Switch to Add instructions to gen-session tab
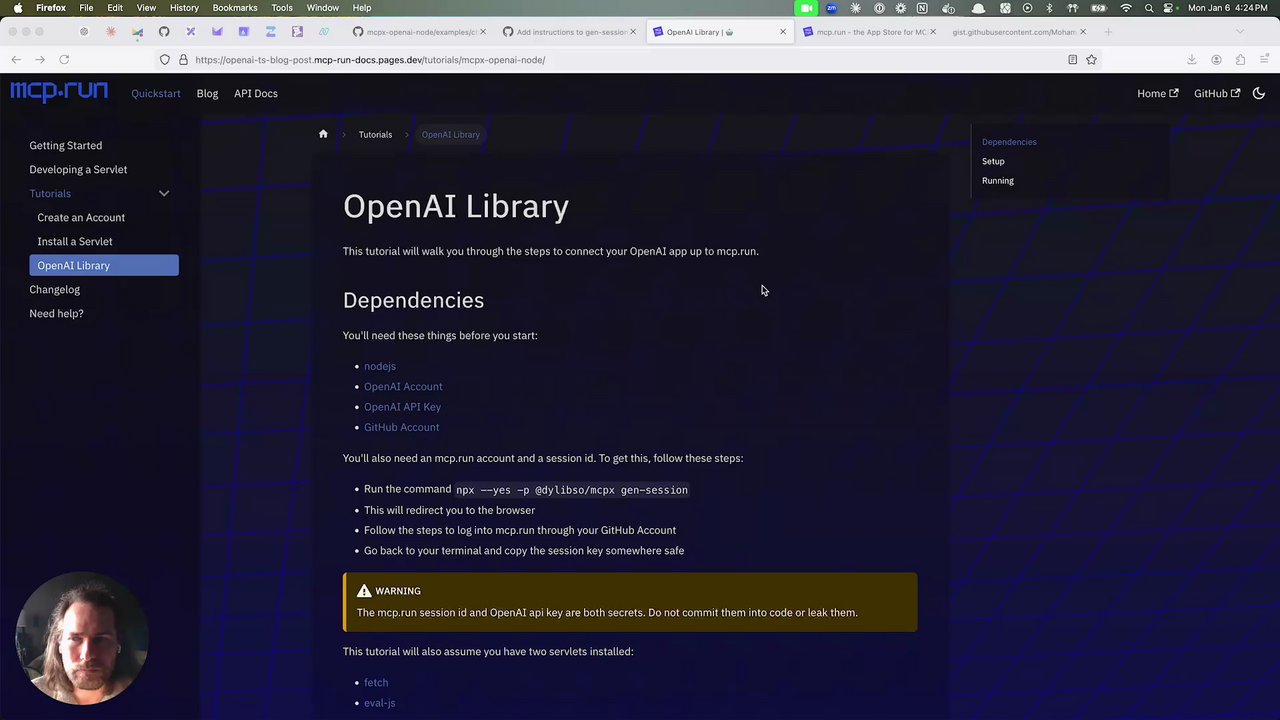The width and height of the screenshot is (1280, 720). click(570, 32)
